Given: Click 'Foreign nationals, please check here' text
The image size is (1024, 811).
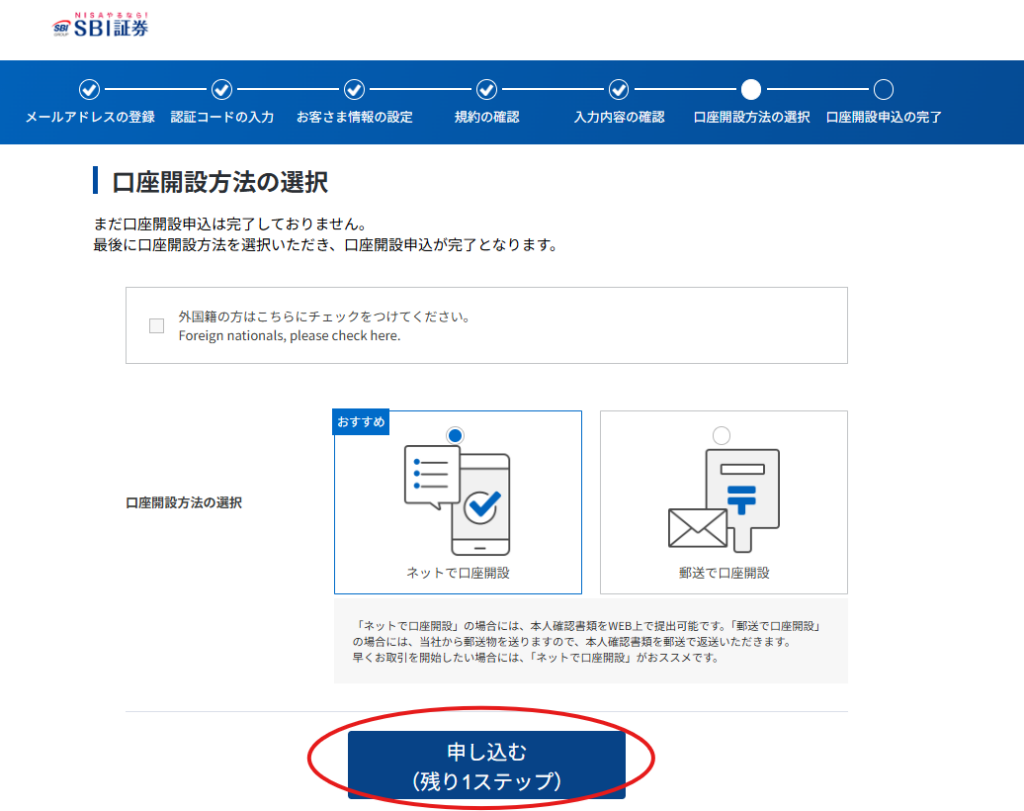Looking at the screenshot, I should (x=289, y=336).
